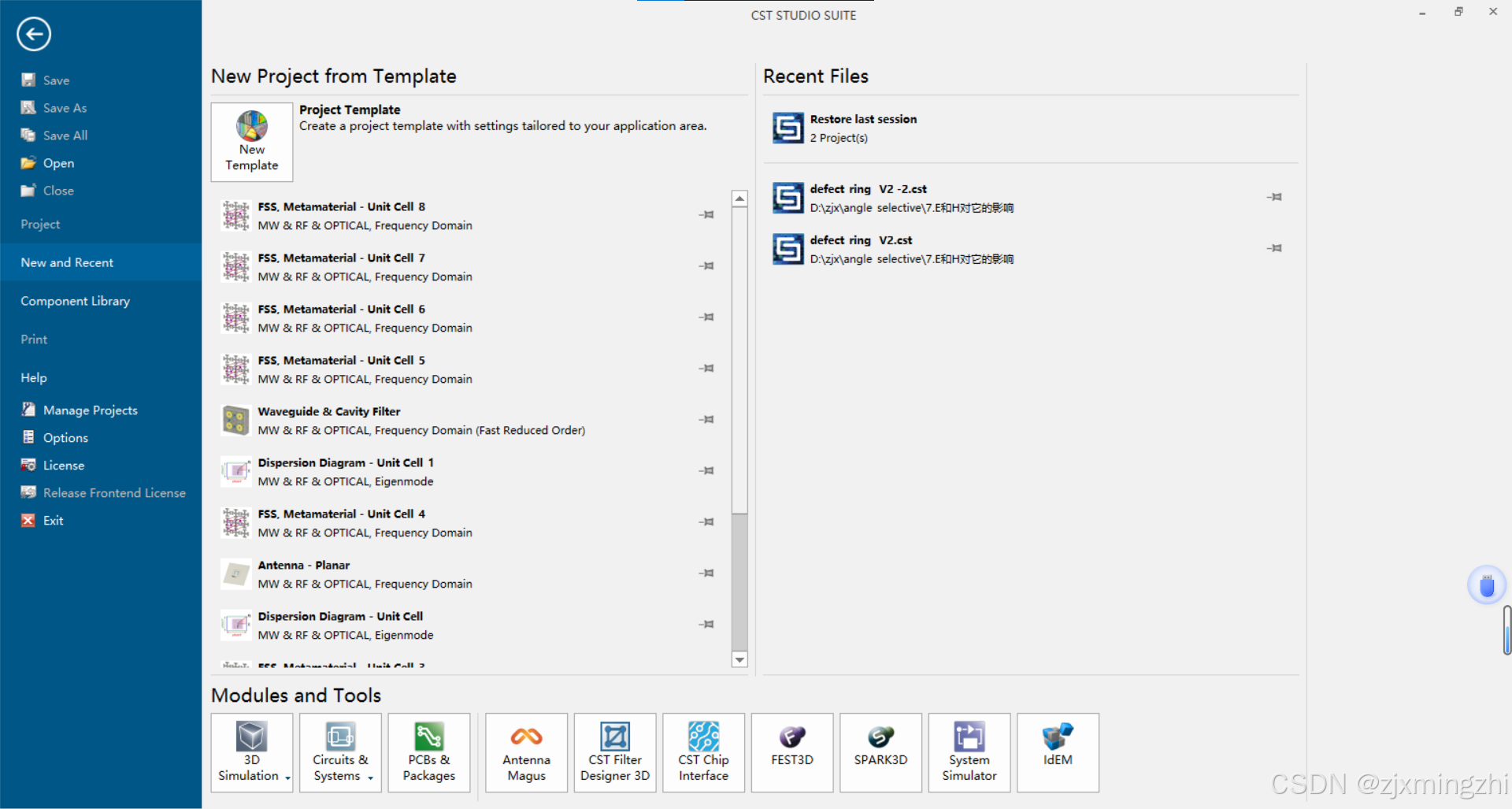
Task: Pin the defect ring V2 -2.cst file
Action: [1274, 197]
